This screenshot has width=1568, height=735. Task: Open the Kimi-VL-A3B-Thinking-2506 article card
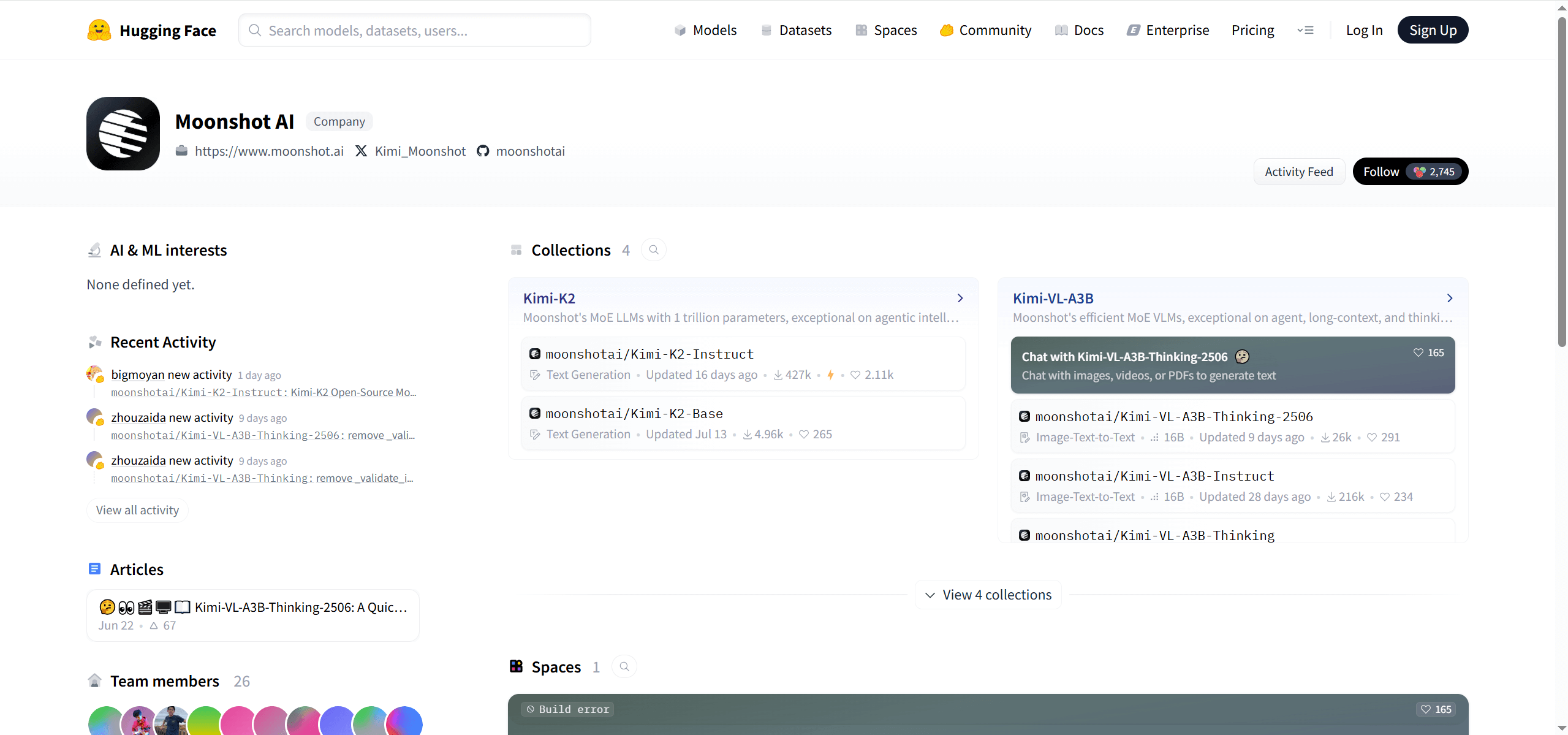click(x=252, y=615)
